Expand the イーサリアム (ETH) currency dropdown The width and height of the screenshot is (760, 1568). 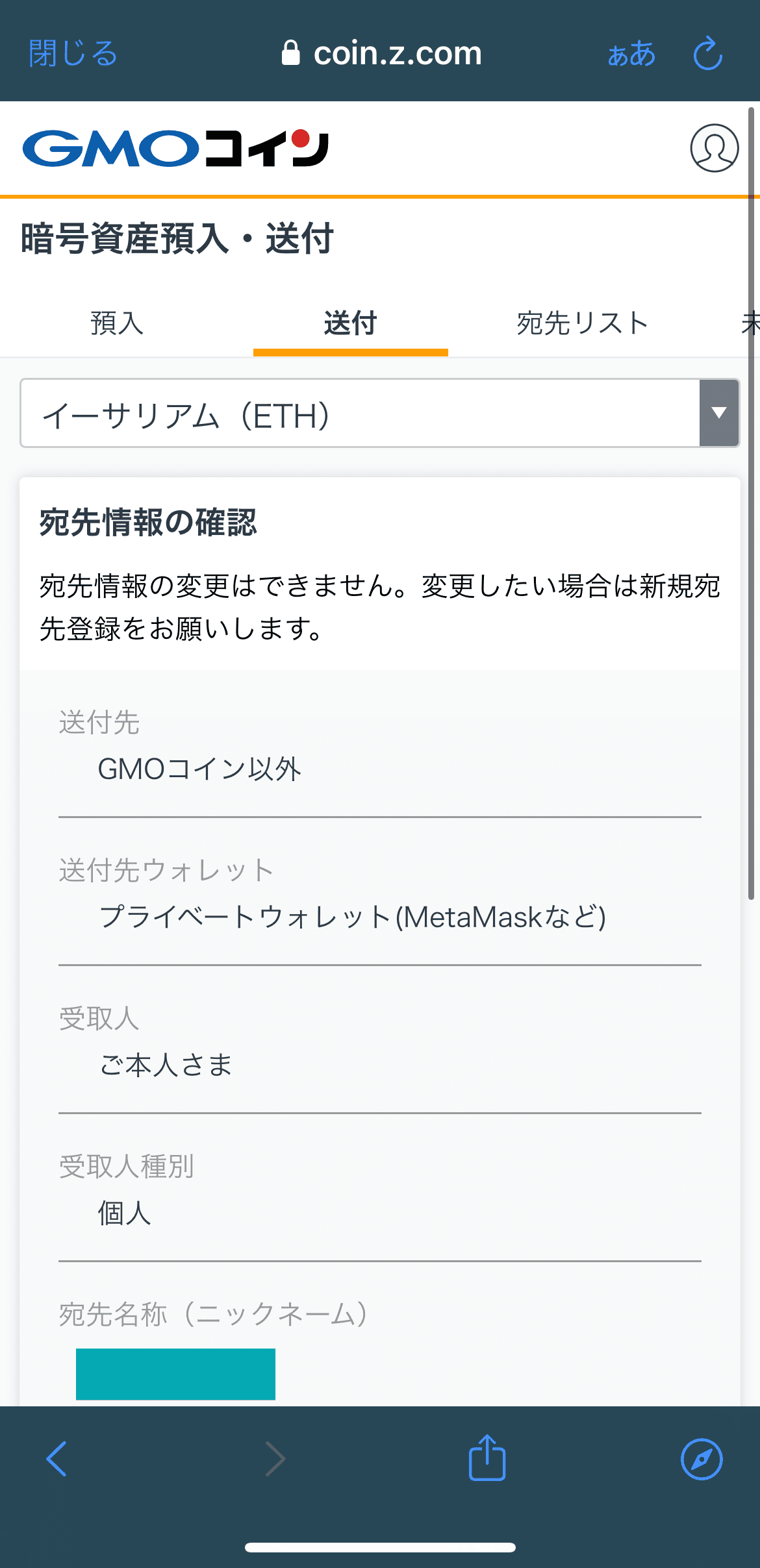[x=359, y=414]
